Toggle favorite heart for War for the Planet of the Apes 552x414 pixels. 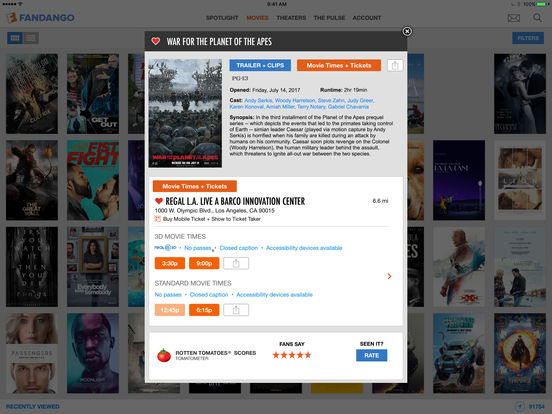[x=156, y=41]
